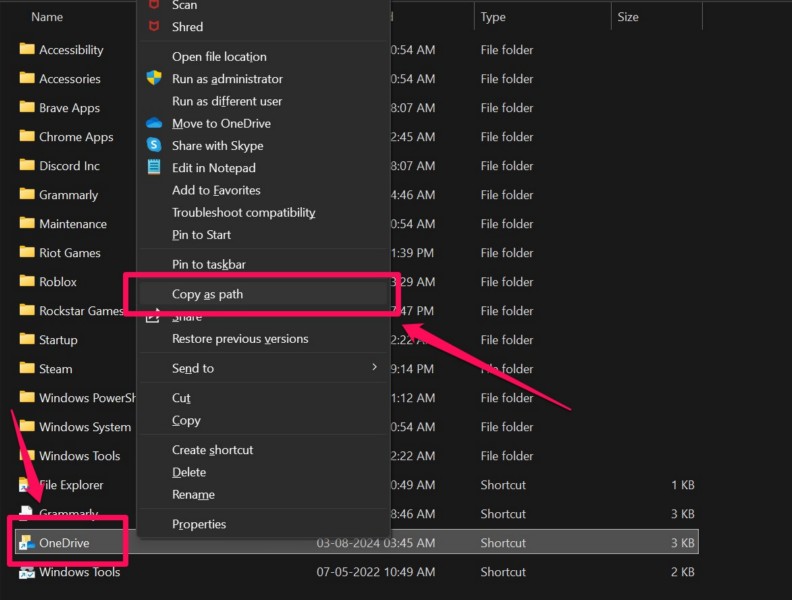Select the Discord Inc folder
The width and height of the screenshot is (792, 600).
[68, 166]
